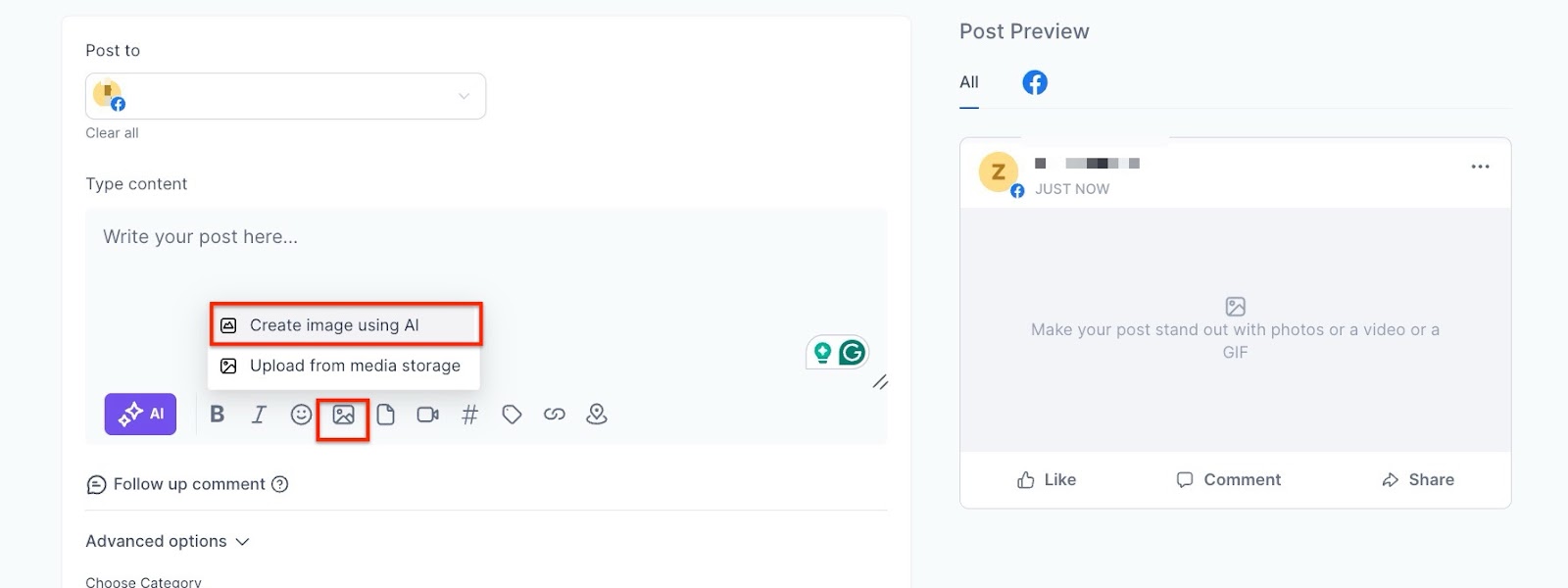The height and width of the screenshot is (588, 1568).
Task: Click the image upload icon
Action: click(343, 415)
